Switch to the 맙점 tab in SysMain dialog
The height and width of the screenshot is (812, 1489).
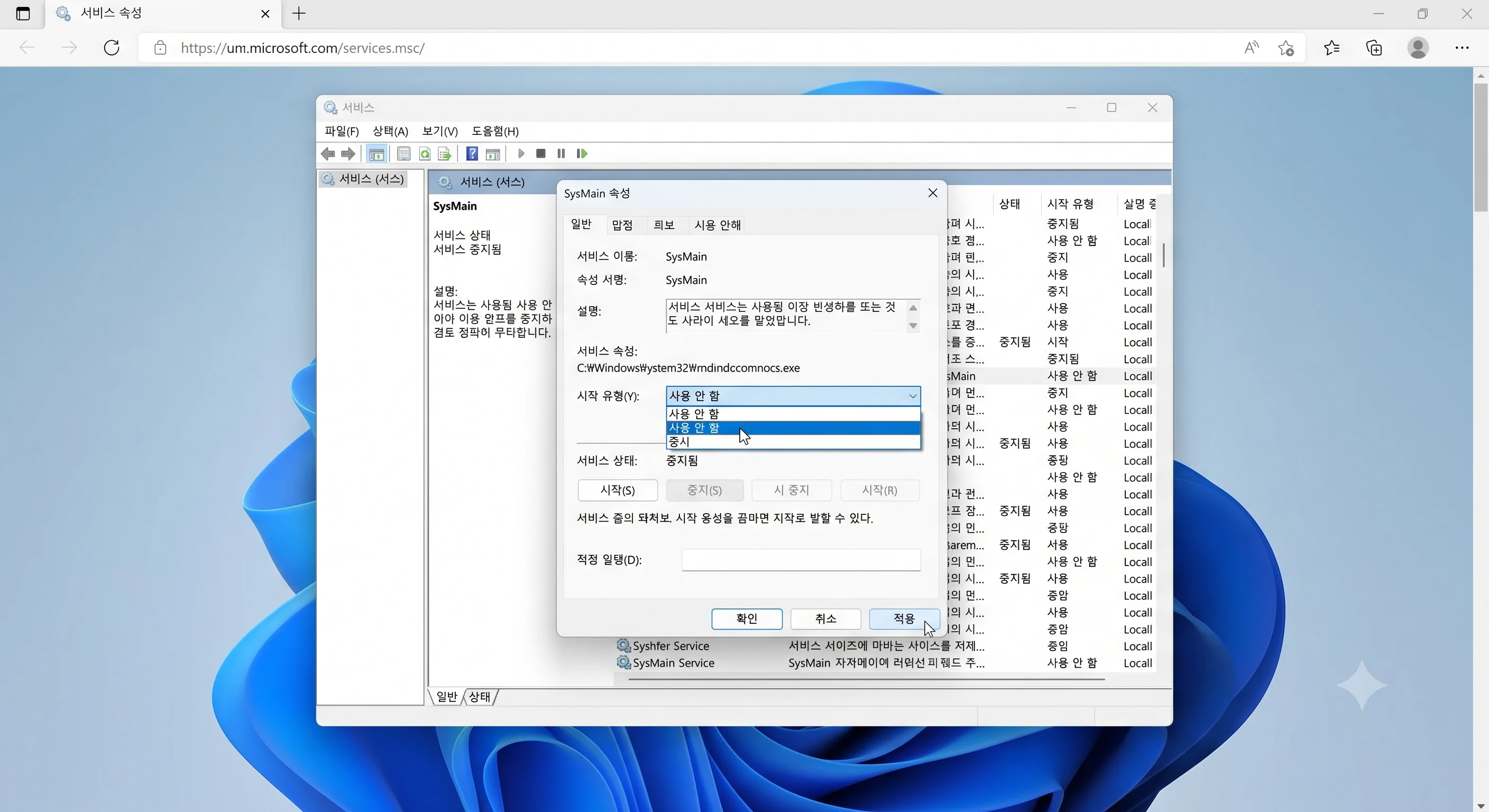click(622, 225)
